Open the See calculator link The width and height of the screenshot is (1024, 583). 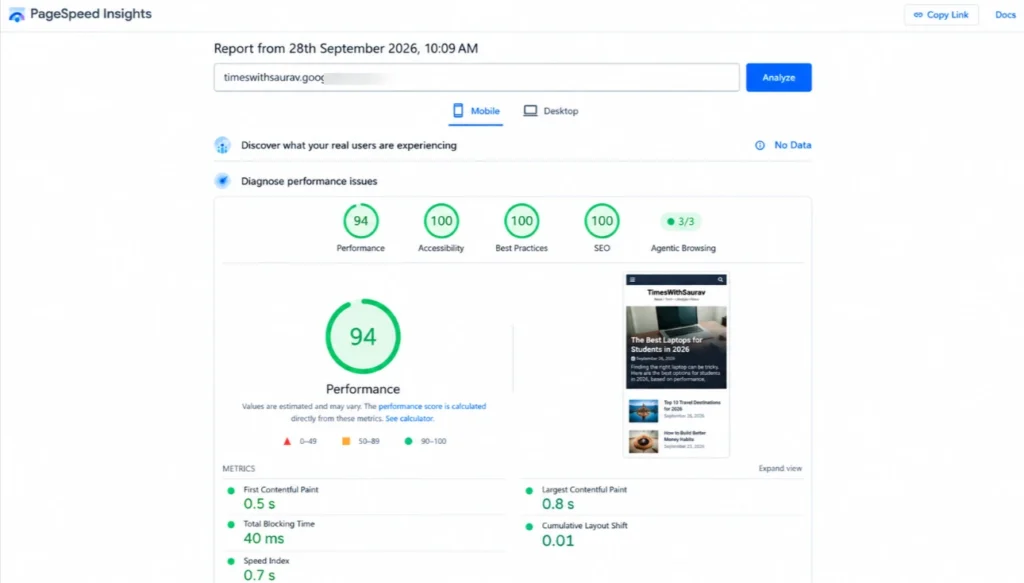click(409, 418)
